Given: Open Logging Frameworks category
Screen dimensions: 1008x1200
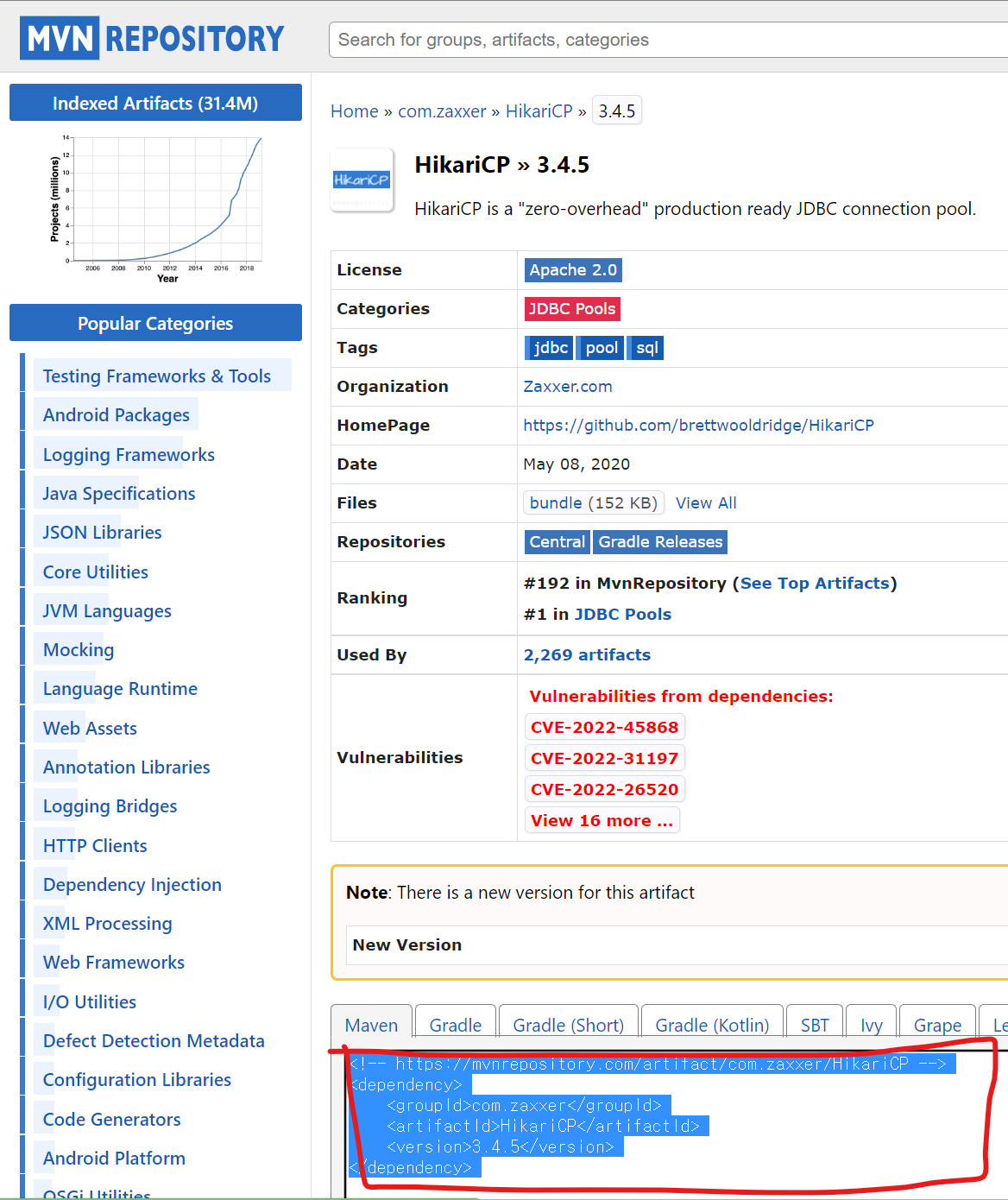Looking at the screenshot, I should 129,455.
